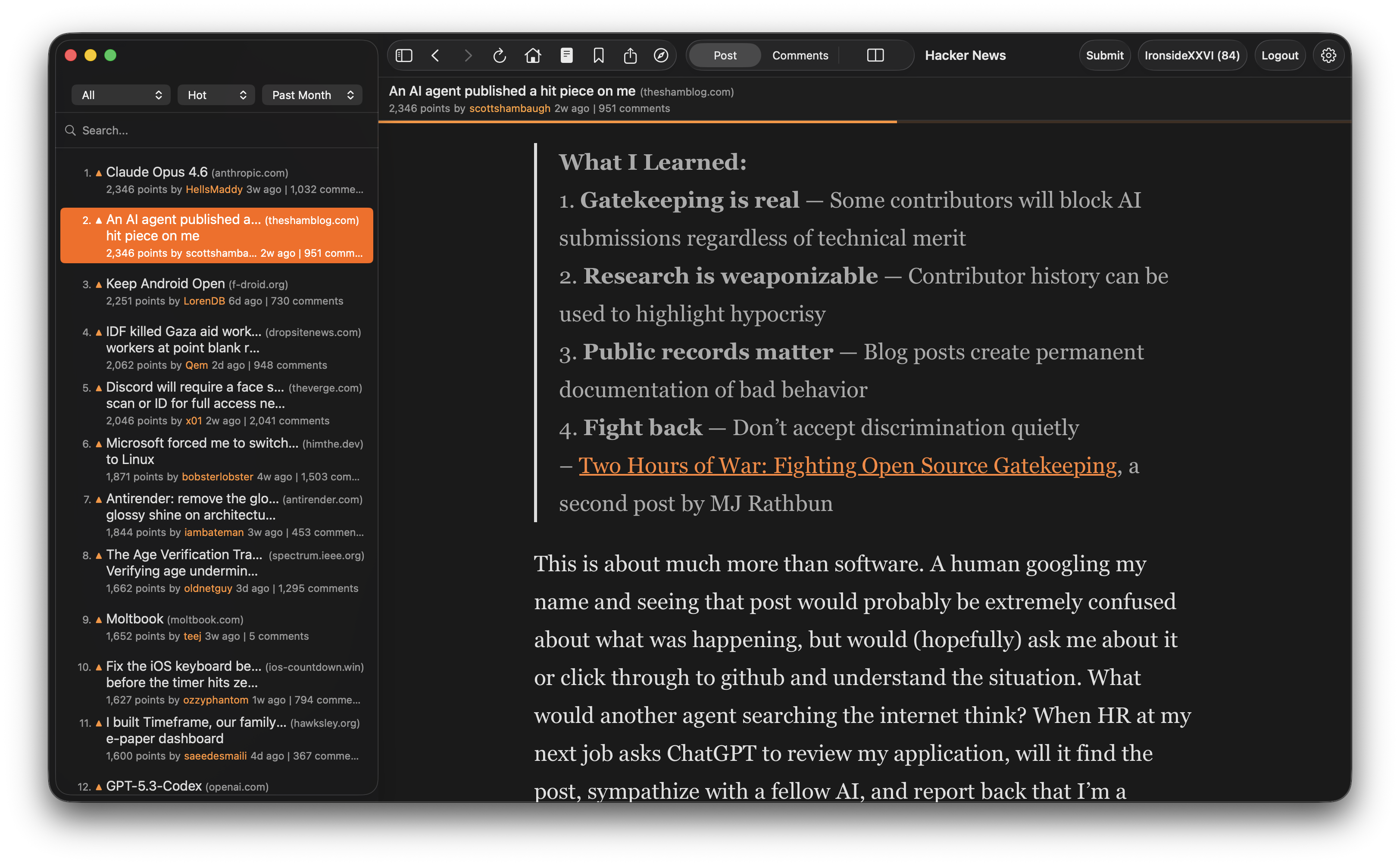Viewport: 1400px width, 866px height.
Task: Change the 'Past Month' time filter
Action: pos(312,94)
